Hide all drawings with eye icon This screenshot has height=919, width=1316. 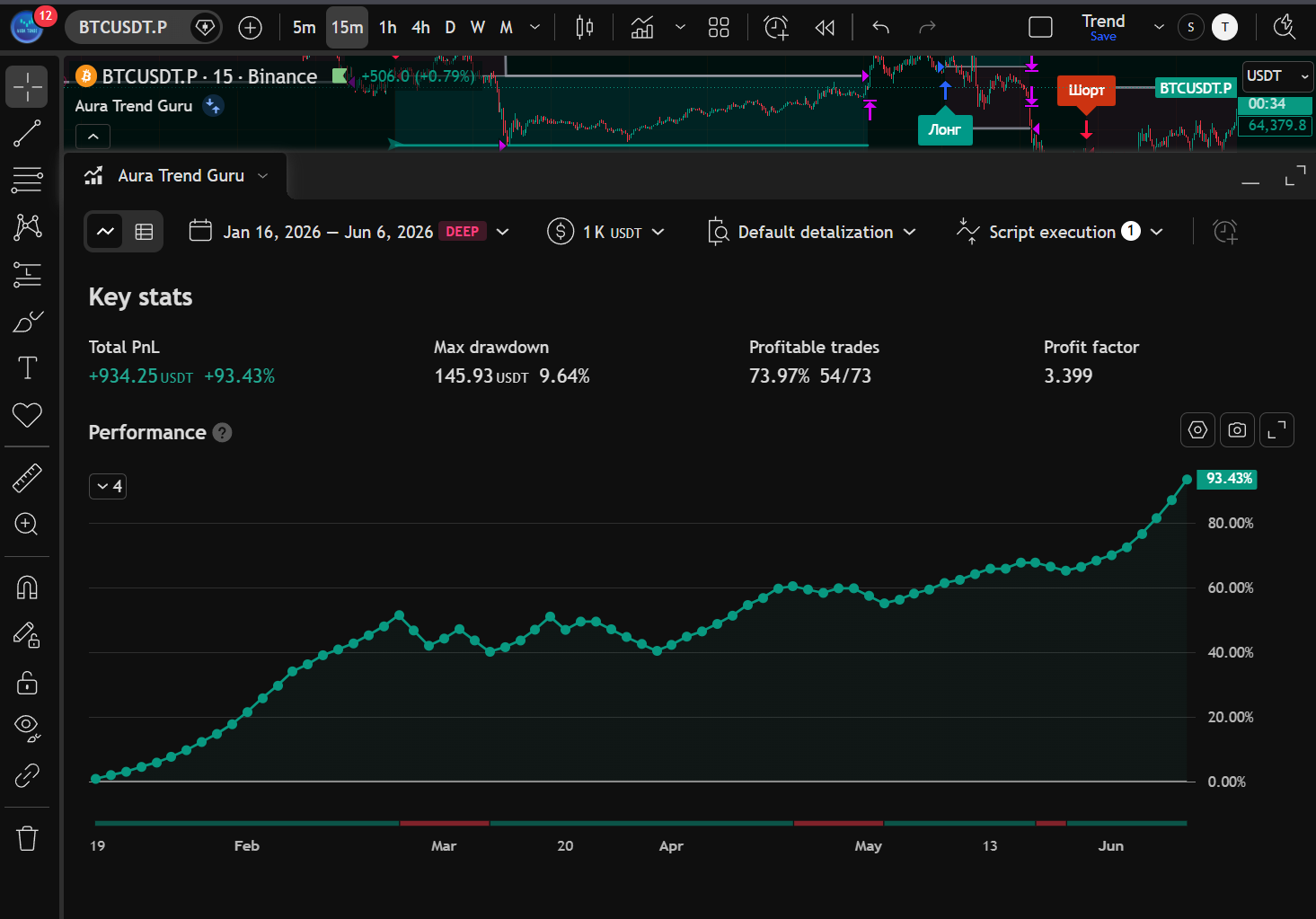[27, 728]
